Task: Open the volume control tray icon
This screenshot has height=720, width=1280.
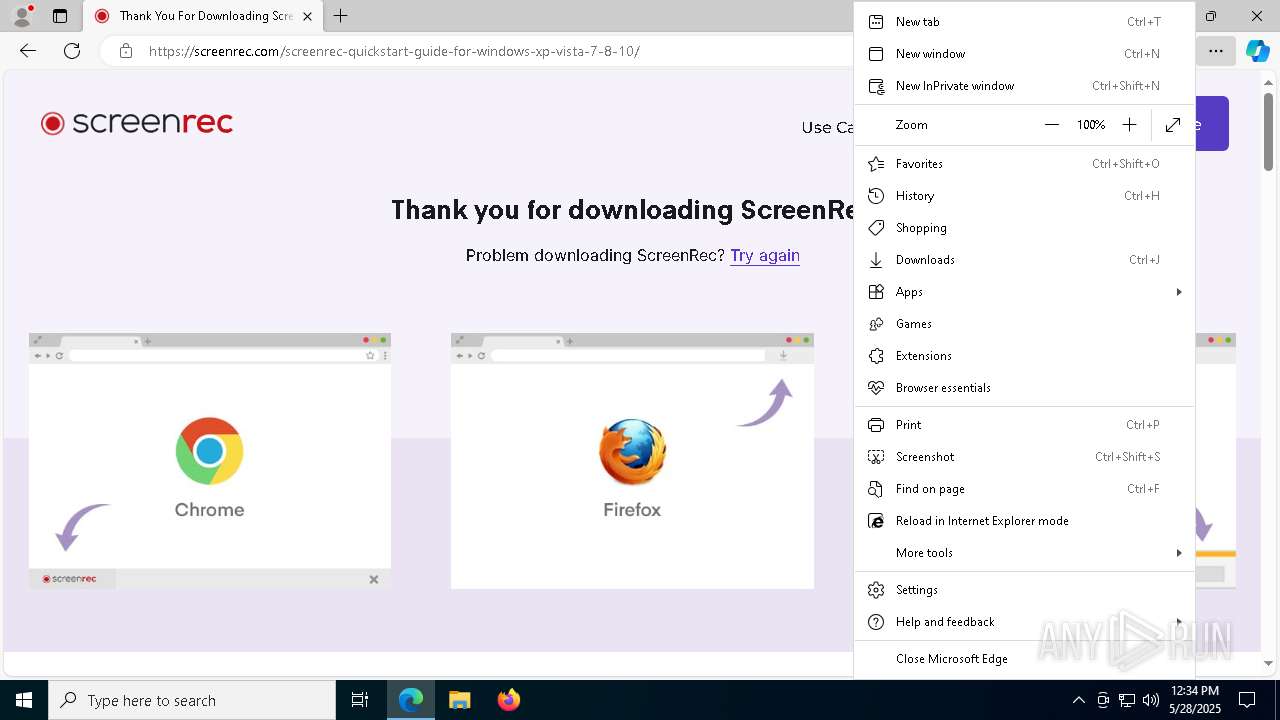Action: [1151, 700]
